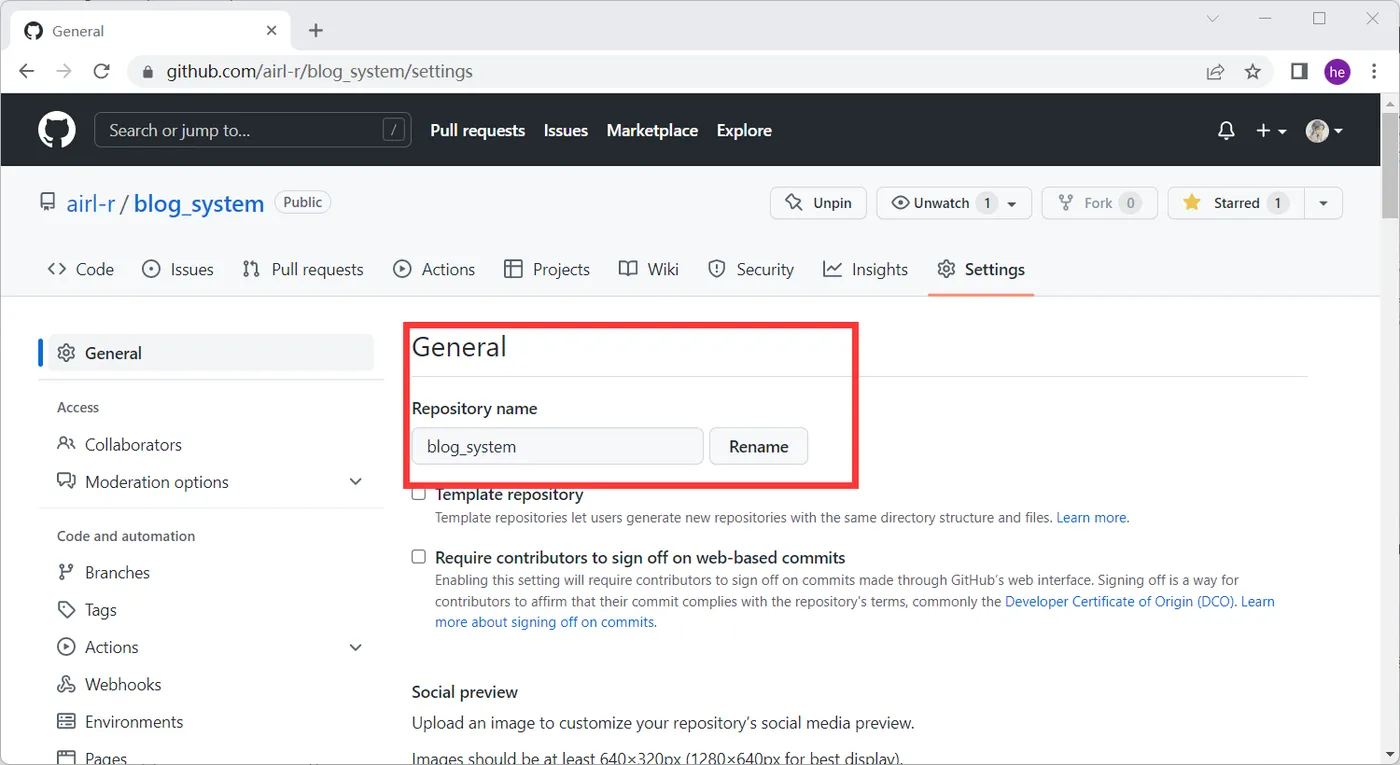Close the General browser tab
Screen dimensions: 1400x765
point(271,31)
